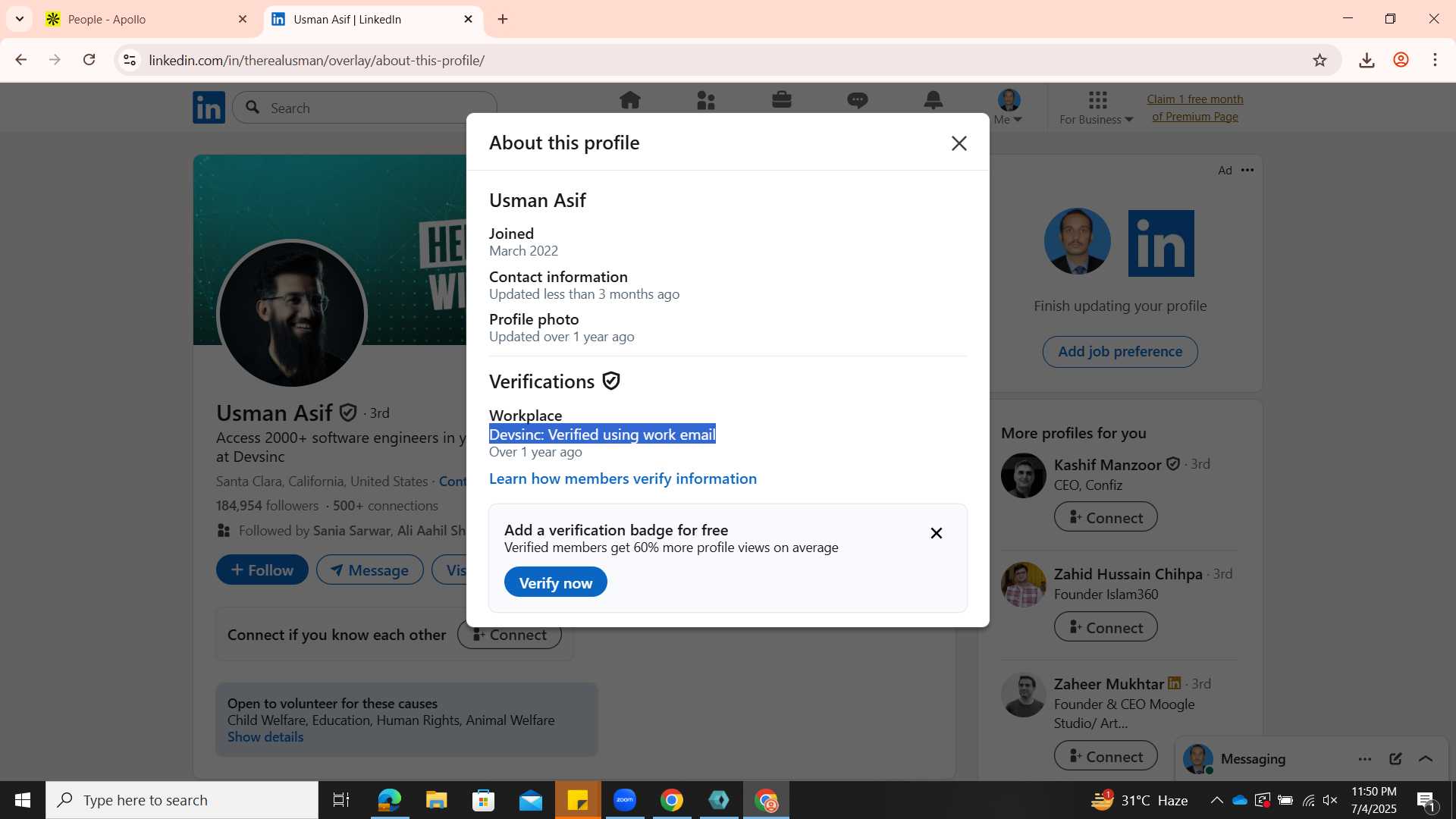
Task: Launch Microsoft Edge from the taskbar
Action: (x=389, y=800)
